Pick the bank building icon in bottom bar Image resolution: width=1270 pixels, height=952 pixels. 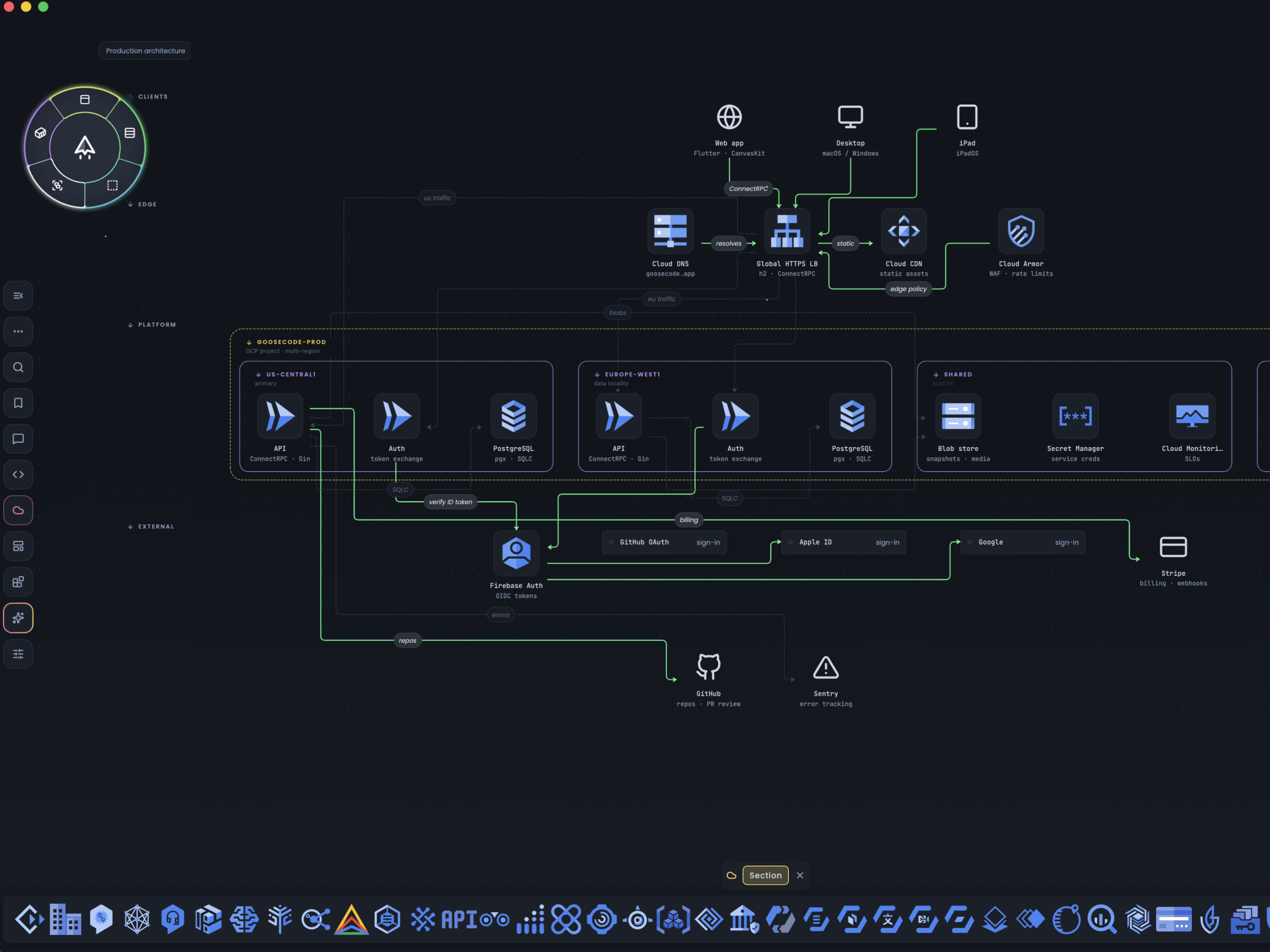[745, 919]
